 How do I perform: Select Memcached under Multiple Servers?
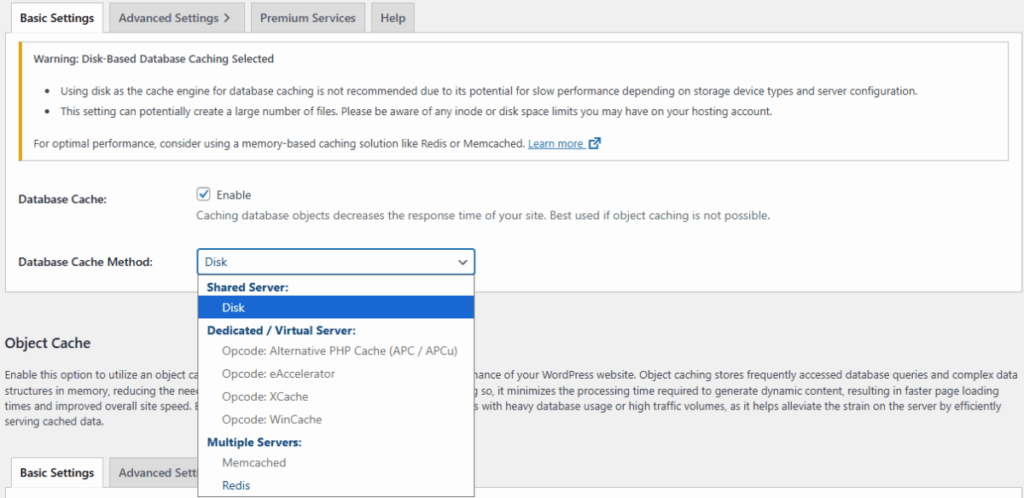pos(254,463)
